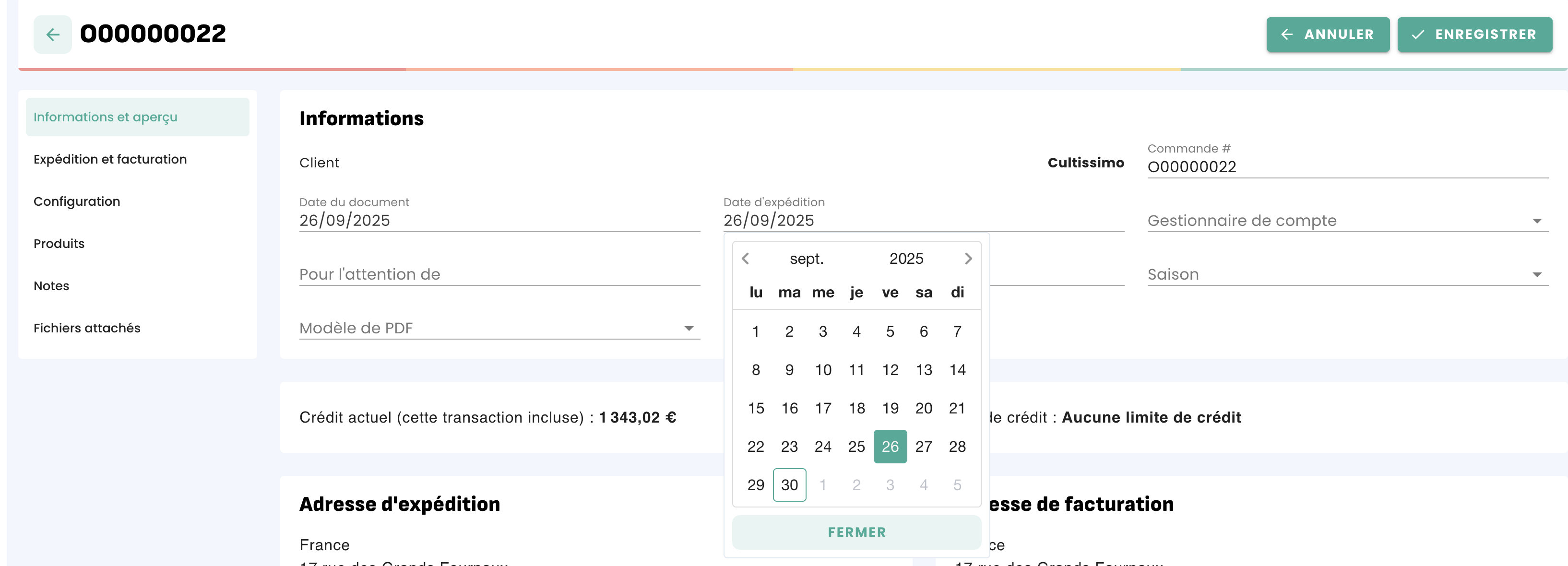Open the Expédition et facturation section
Viewport: 1568px width, 566px height.
pyautogui.click(x=110, y=159)
